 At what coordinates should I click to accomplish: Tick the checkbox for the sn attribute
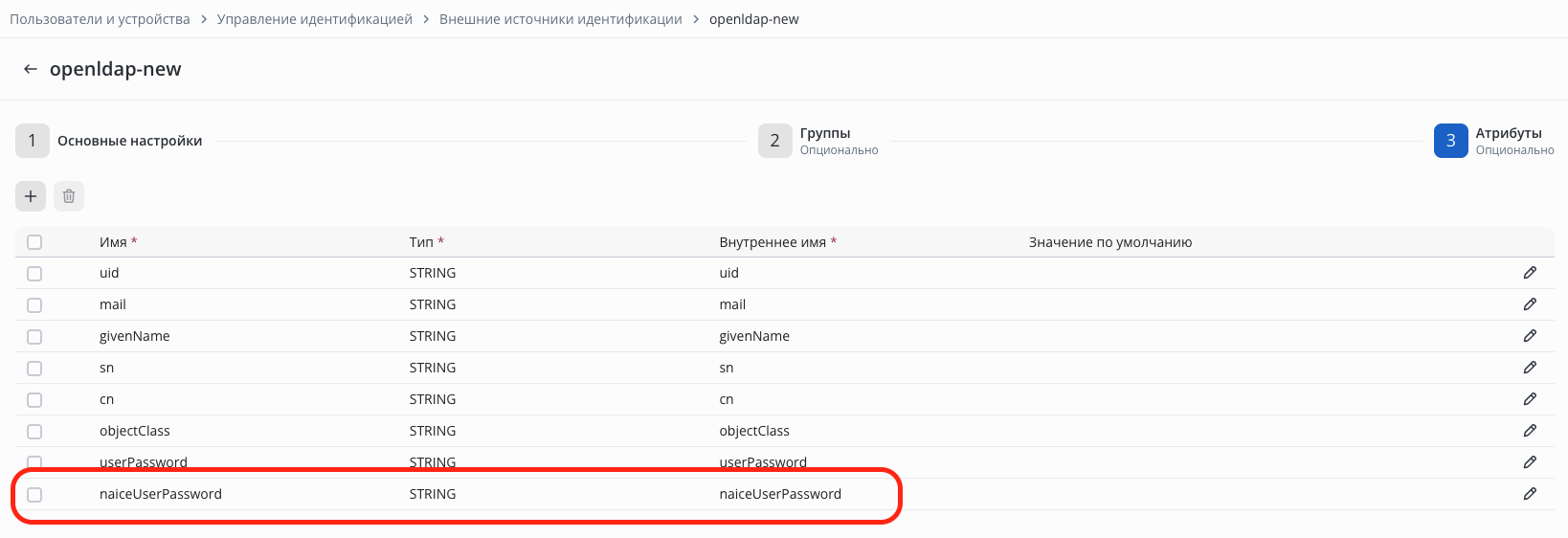click(34, 369)
